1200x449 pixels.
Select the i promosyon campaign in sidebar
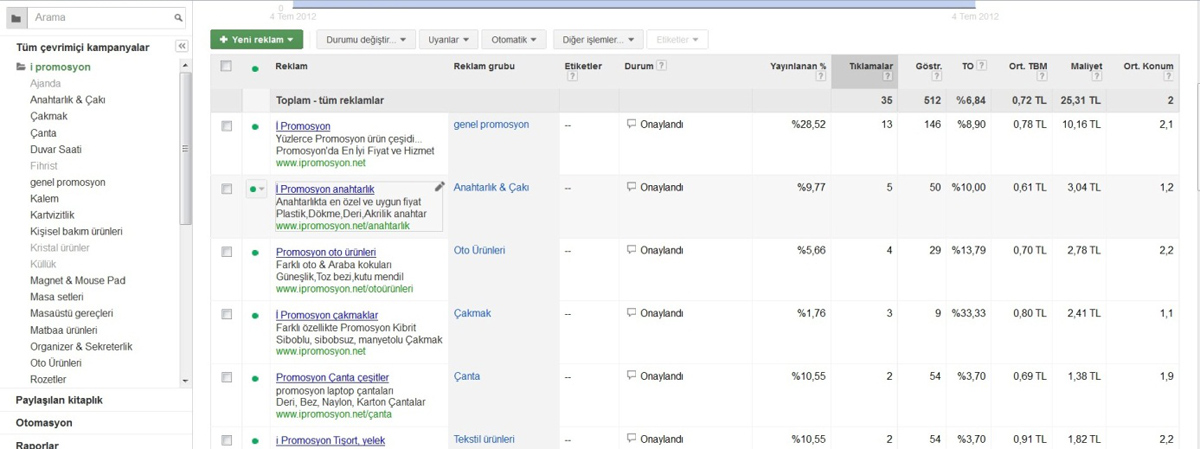(60, 67)
